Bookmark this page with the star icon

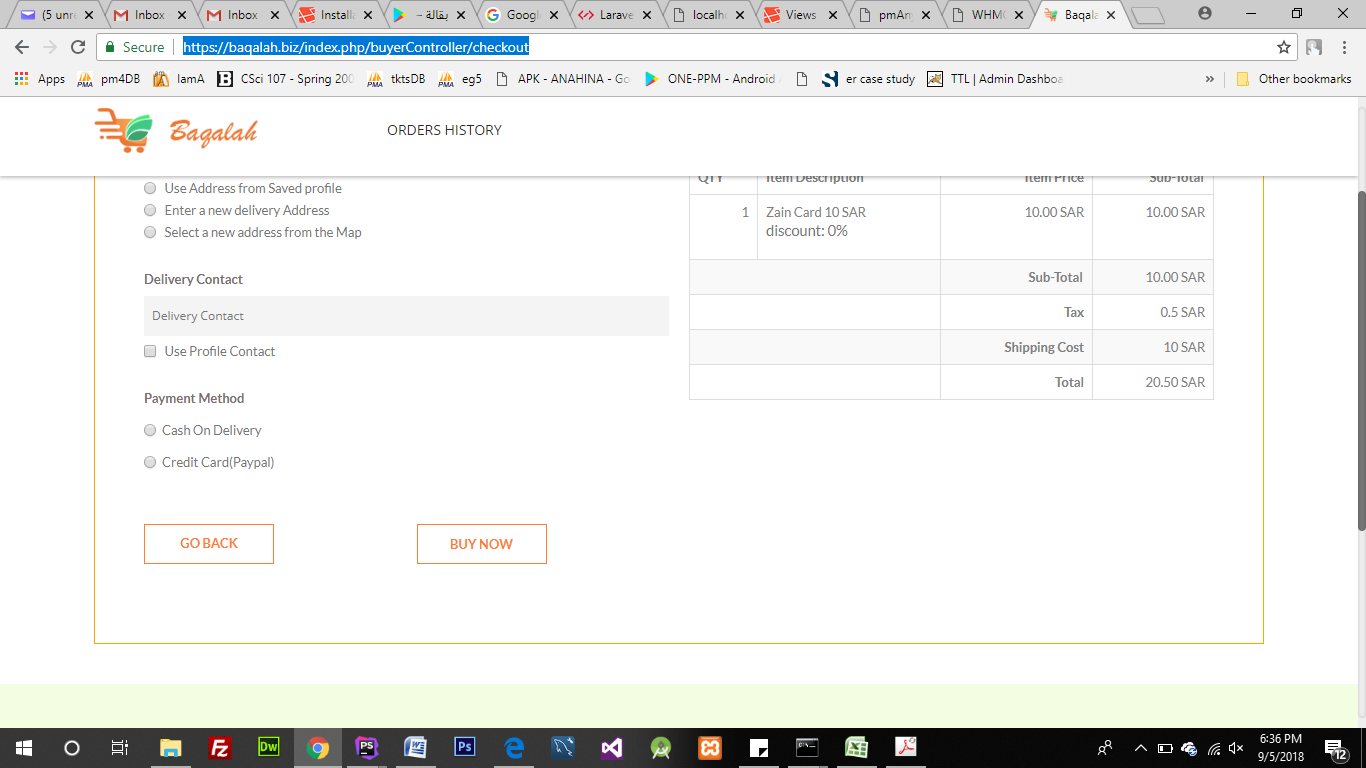click(x=1284, y=47)
